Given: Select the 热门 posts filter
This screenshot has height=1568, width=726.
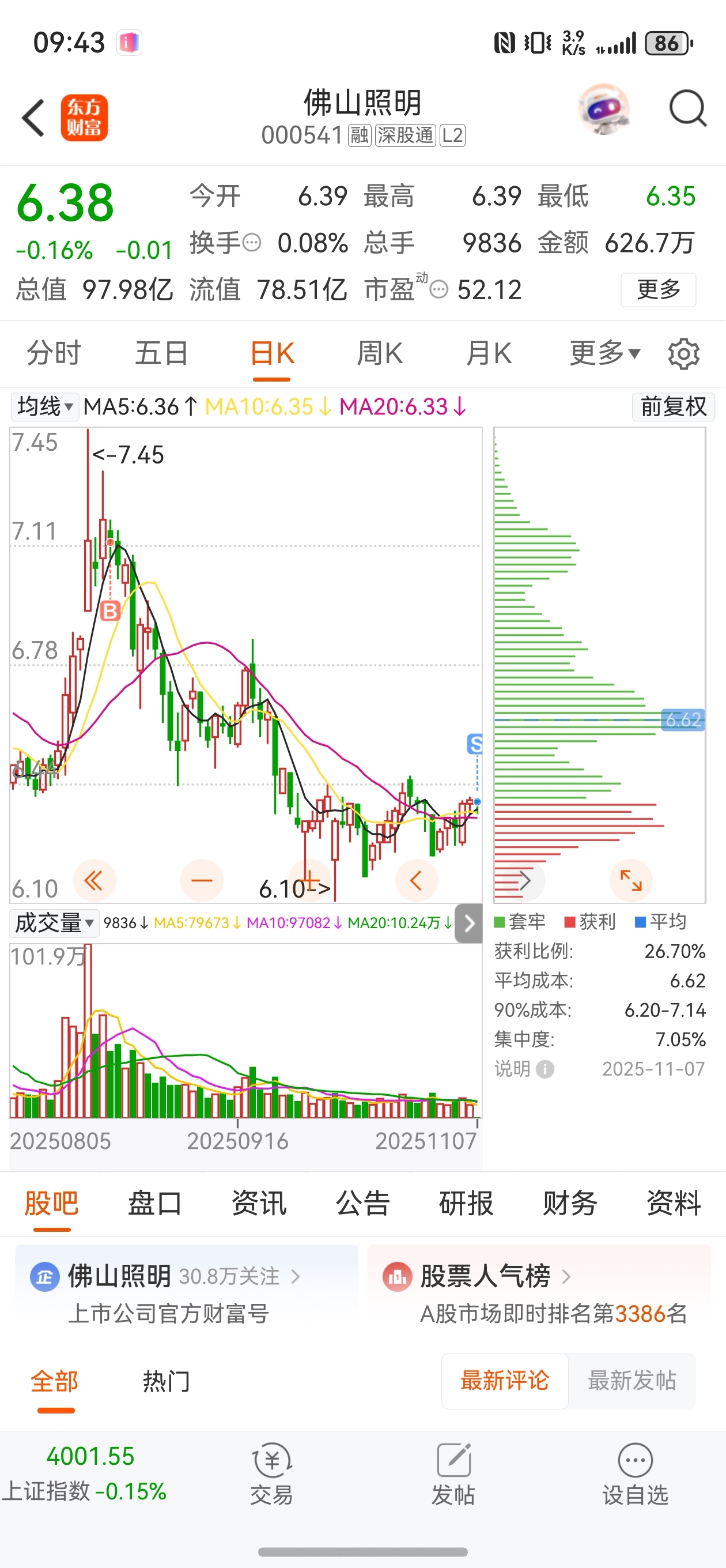Looking at the screenshot, I should 167,1381.
